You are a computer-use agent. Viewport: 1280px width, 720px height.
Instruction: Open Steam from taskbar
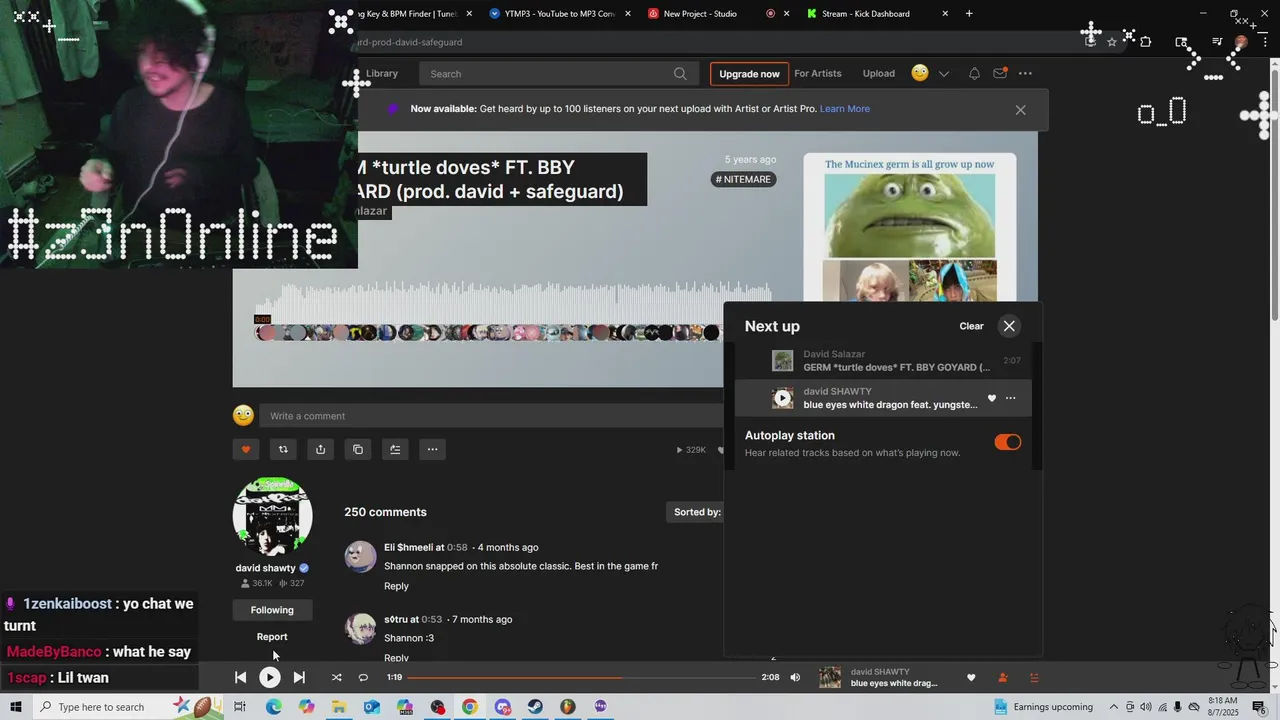tap(535, 707)
